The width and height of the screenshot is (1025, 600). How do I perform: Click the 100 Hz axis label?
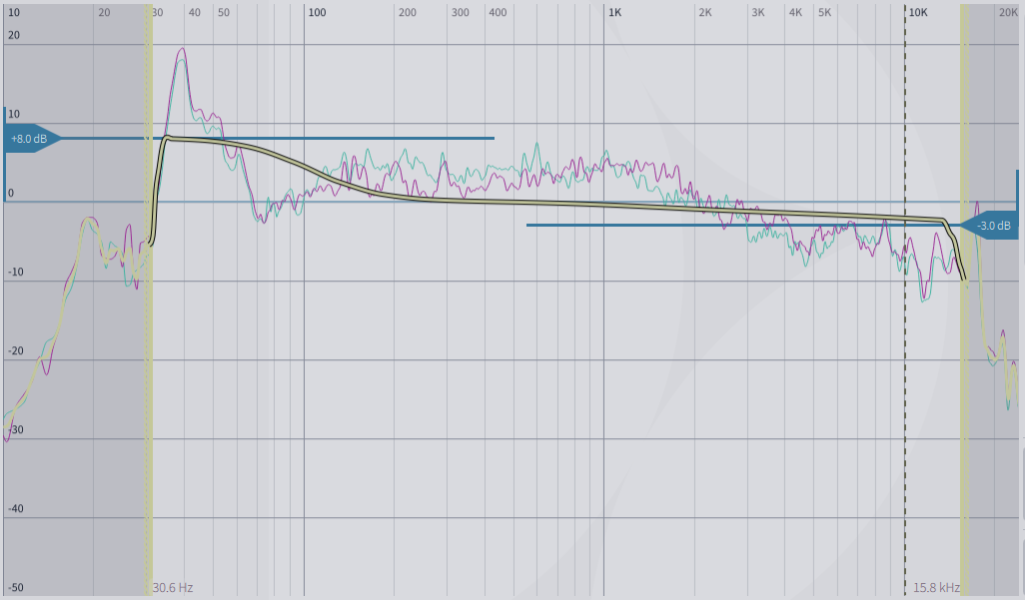(x=317, y=14)
